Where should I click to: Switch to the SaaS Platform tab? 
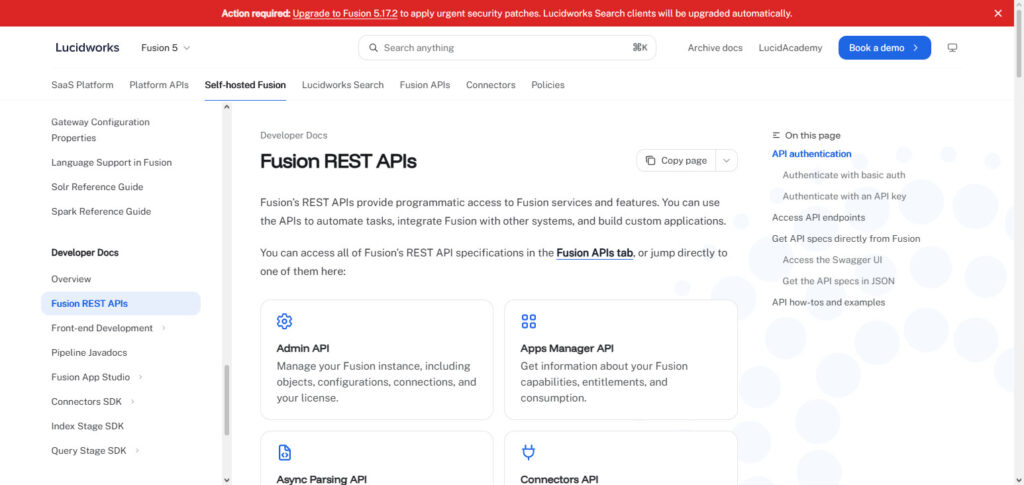click(82, 85)
